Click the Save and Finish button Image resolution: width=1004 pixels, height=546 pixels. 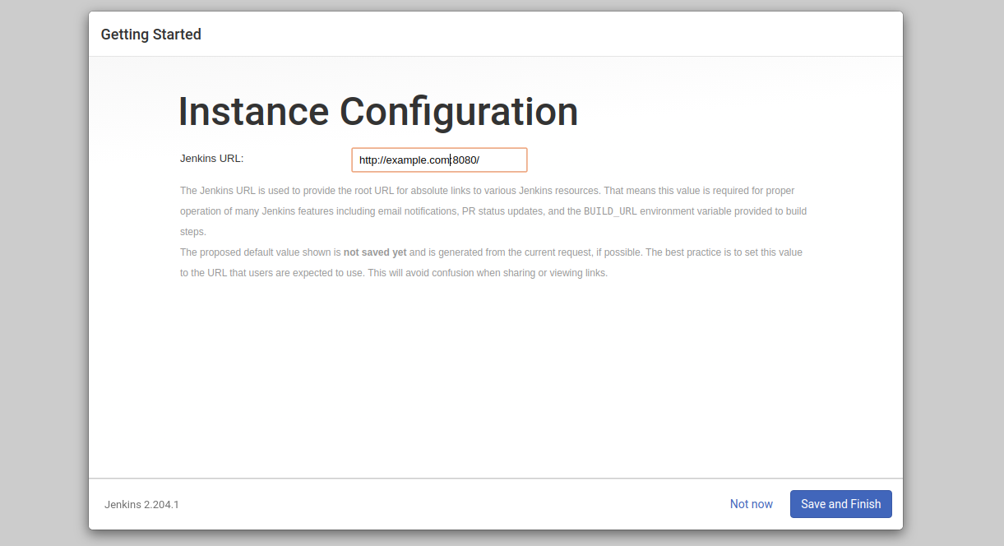(x=841, y=504)
